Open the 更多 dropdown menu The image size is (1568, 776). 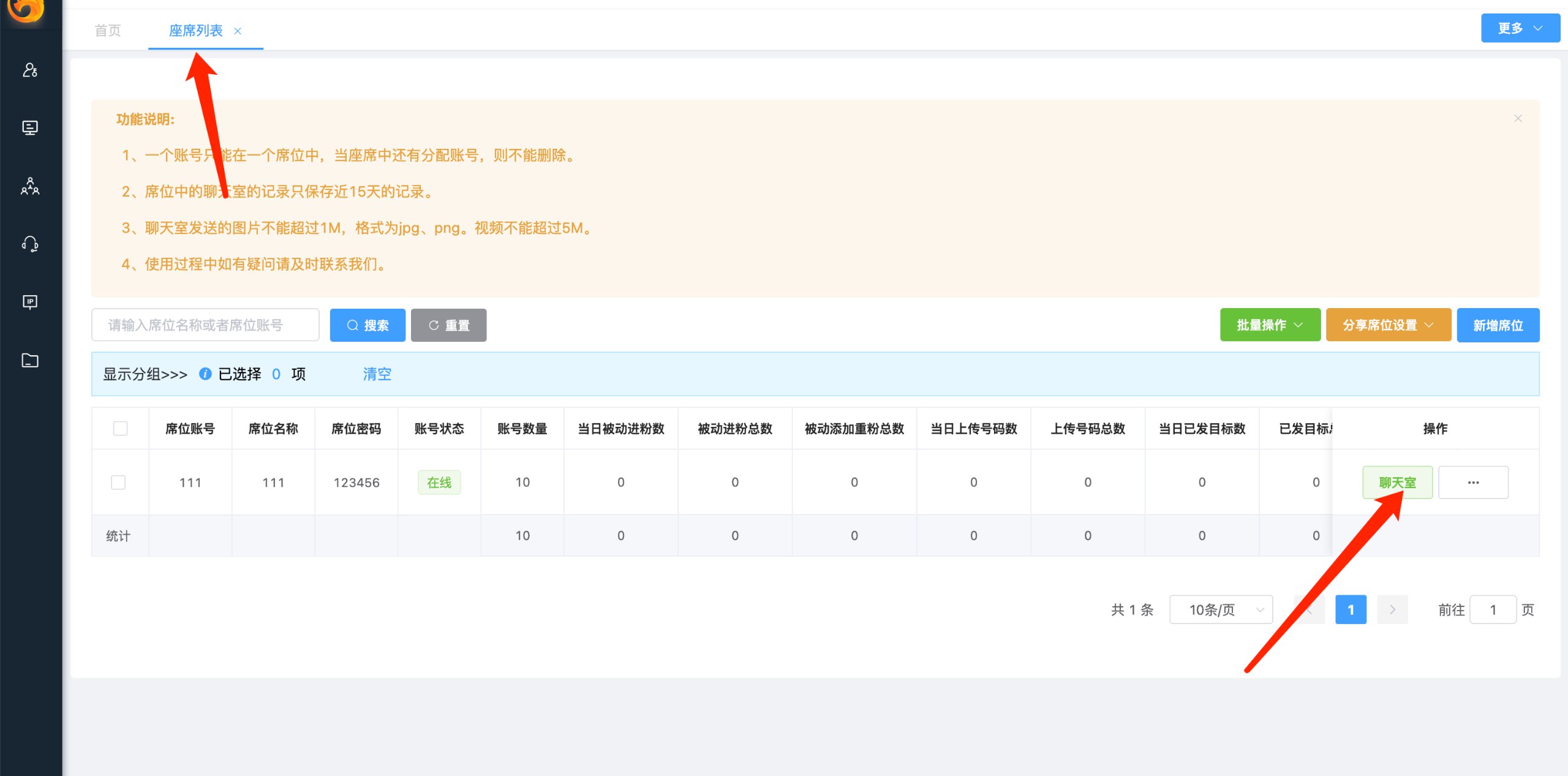click(x=1520, y=28)
